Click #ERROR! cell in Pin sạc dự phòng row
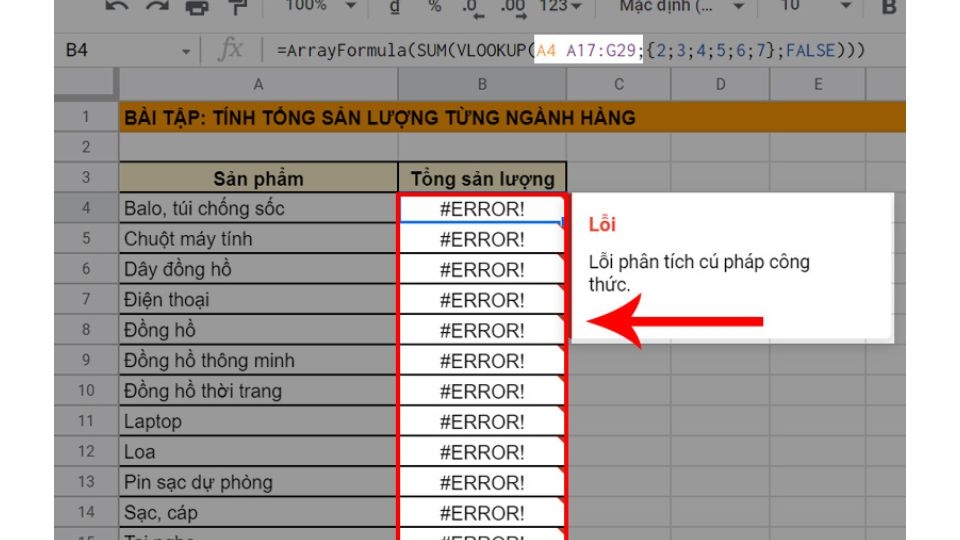Image resolution: width=960 pixels, height=540 pixels. [x=482, y=482]
